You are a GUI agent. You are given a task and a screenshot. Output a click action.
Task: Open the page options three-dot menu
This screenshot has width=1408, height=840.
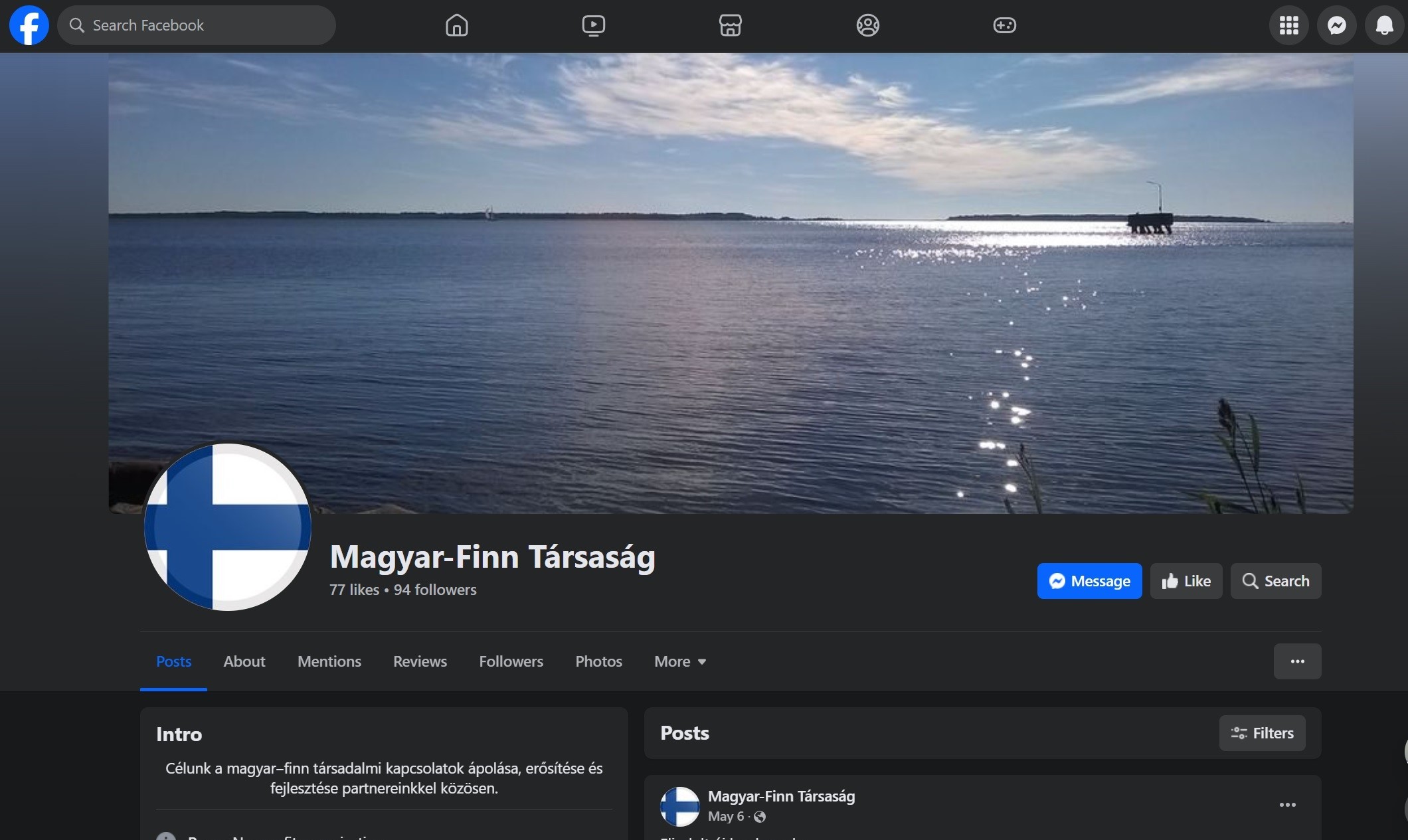(x=1297, y=661)
